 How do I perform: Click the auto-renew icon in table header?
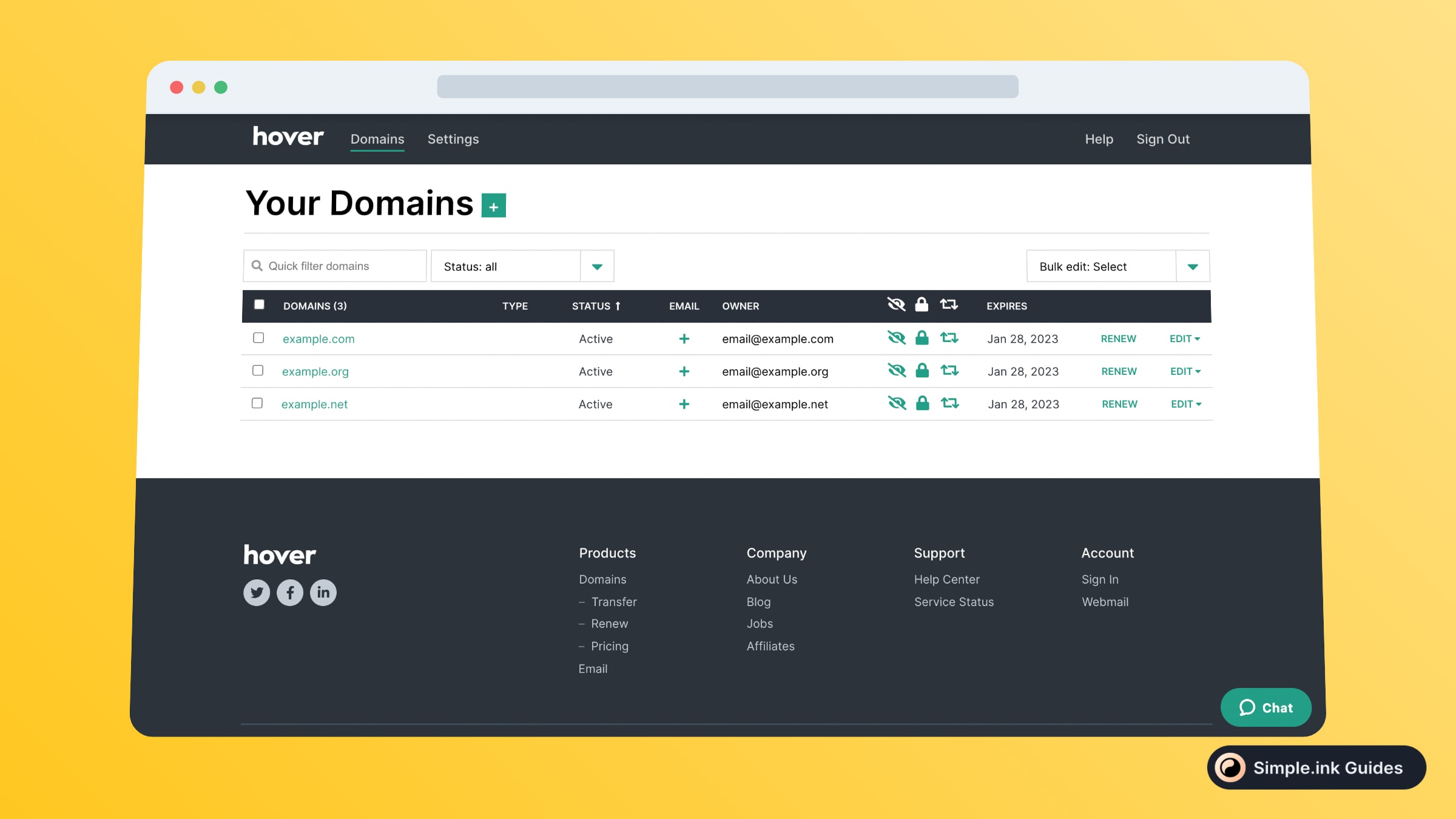coord(949,305)
